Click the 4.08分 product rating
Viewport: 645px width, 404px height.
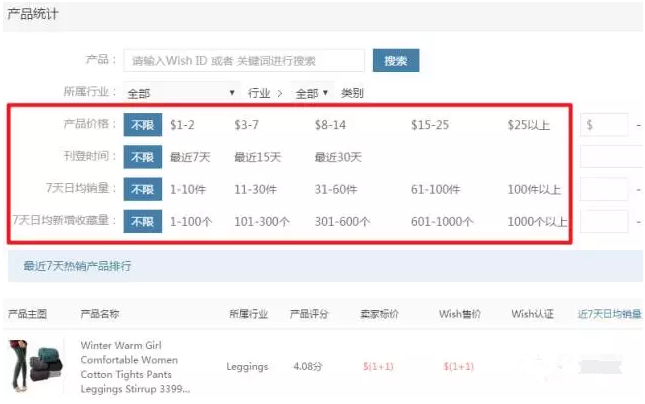(x=308, y=366)
